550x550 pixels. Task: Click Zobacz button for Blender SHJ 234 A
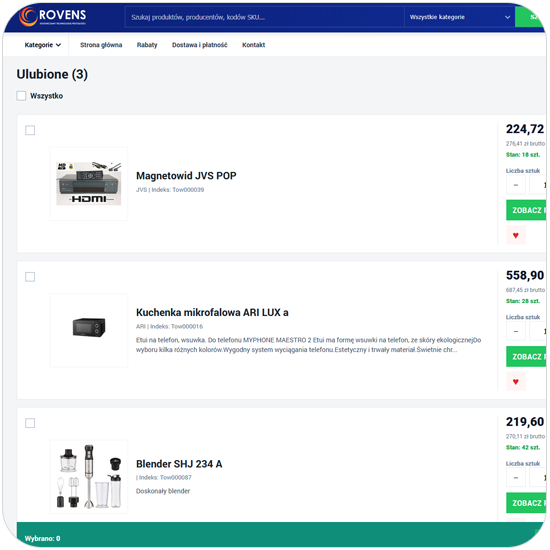click(x=526, y=503)
